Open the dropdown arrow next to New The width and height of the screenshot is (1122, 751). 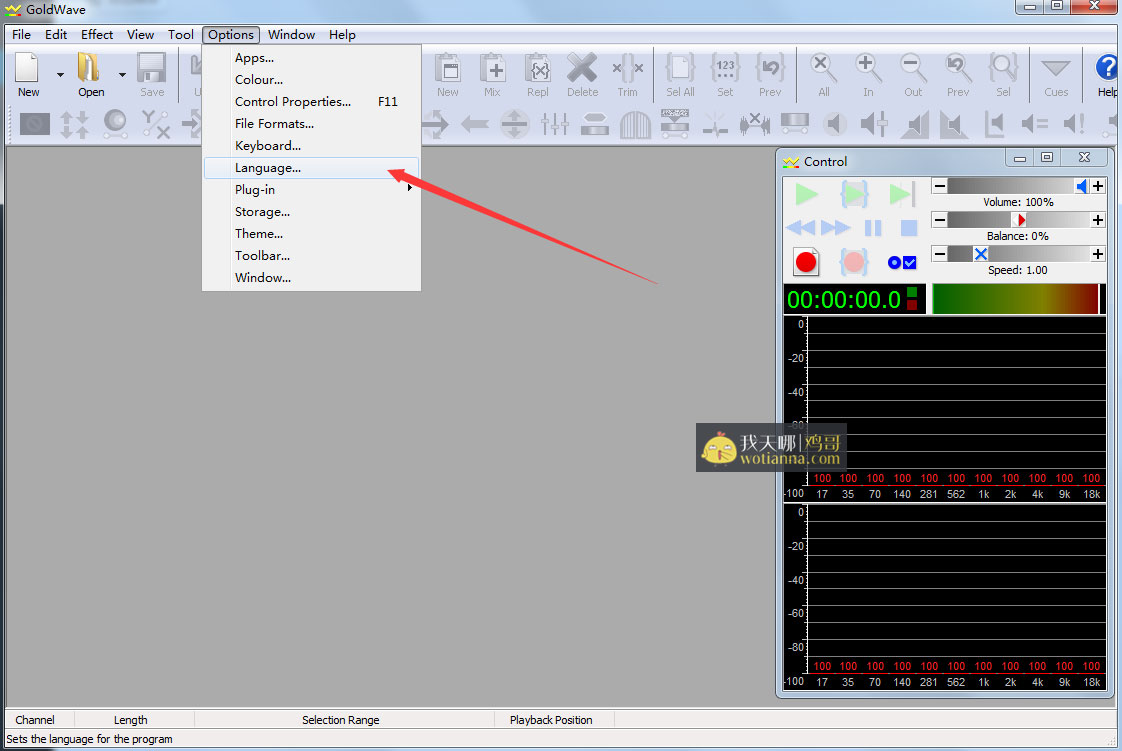click(x=60, y=74)
